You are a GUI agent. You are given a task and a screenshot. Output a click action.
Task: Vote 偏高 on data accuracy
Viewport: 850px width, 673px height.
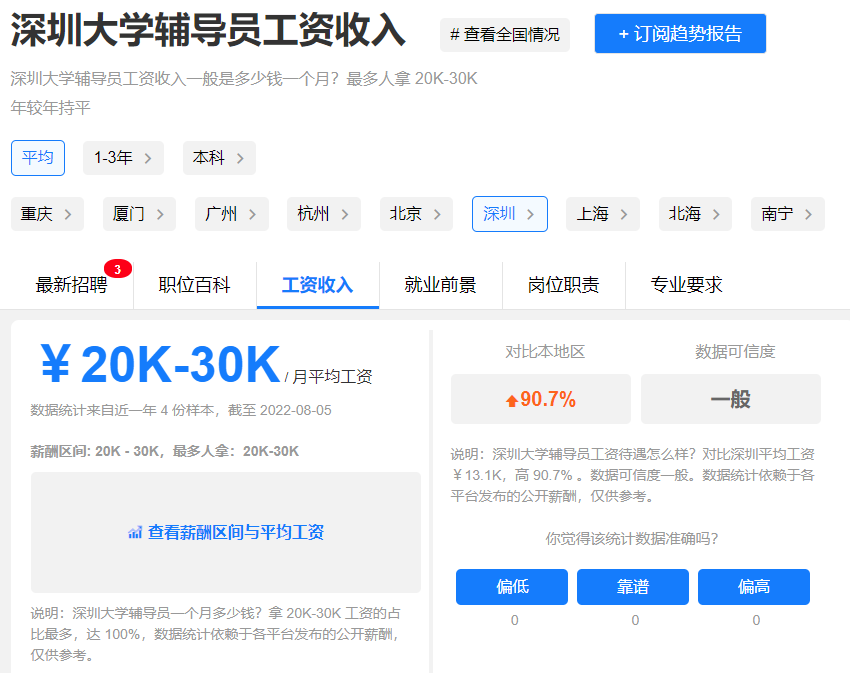click(754, 587)
